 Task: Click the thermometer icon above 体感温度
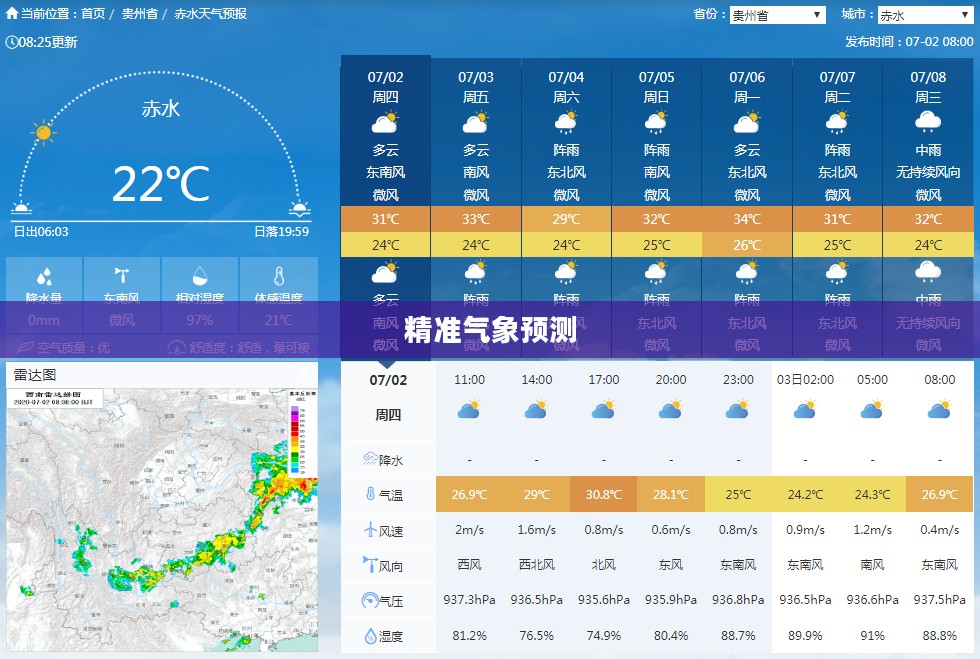279,276
